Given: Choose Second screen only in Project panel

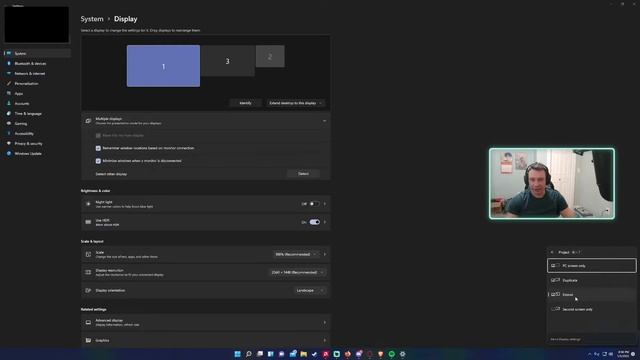Looking at the screenshot, I should click(591, 309).
